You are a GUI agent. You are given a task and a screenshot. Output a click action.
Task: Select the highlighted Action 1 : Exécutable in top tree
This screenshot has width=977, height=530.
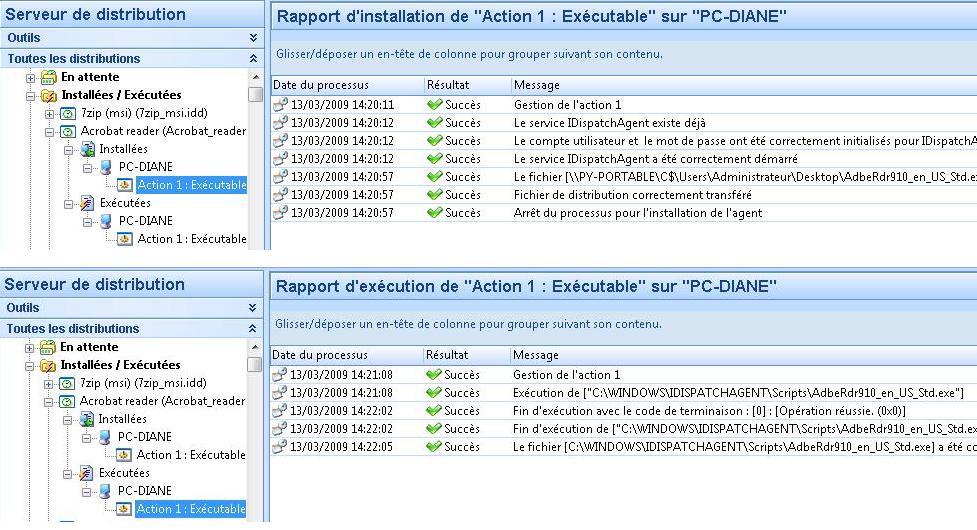point(192,185)
